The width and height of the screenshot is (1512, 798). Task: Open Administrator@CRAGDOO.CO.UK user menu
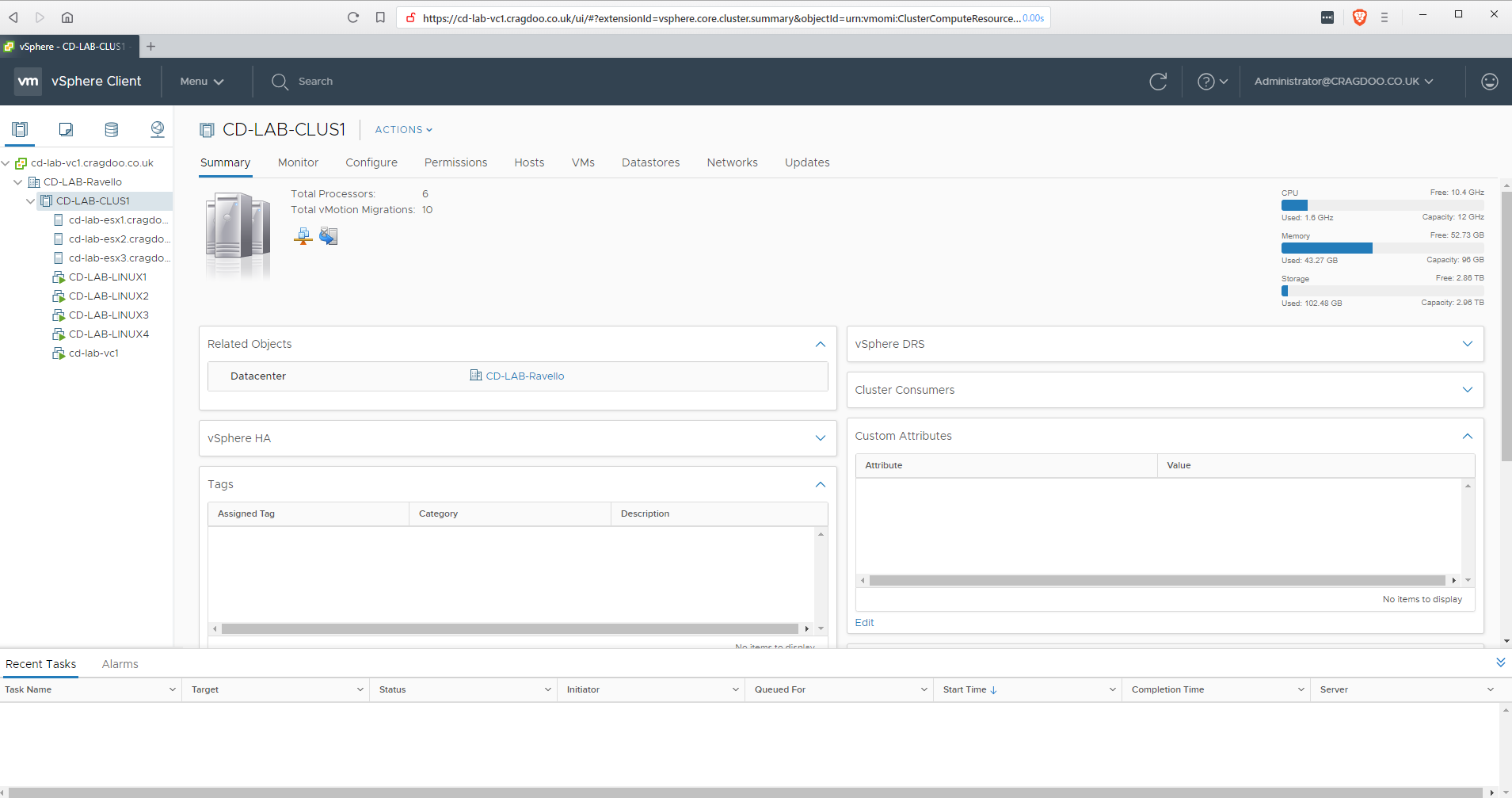[x=1343, y=82]
